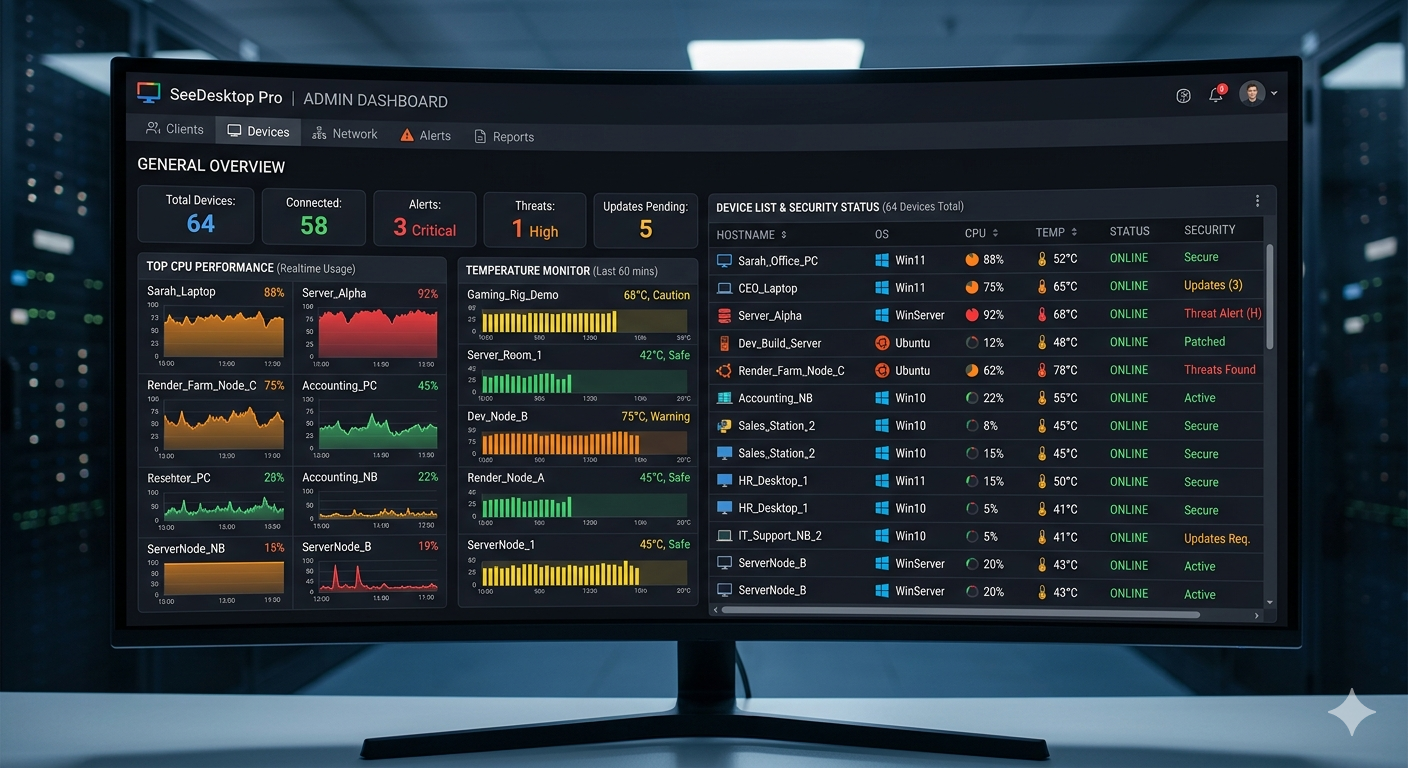Open the Alerts 3 Critical card
Viewport: 1408px width, 768px height.
pos(425,219)
